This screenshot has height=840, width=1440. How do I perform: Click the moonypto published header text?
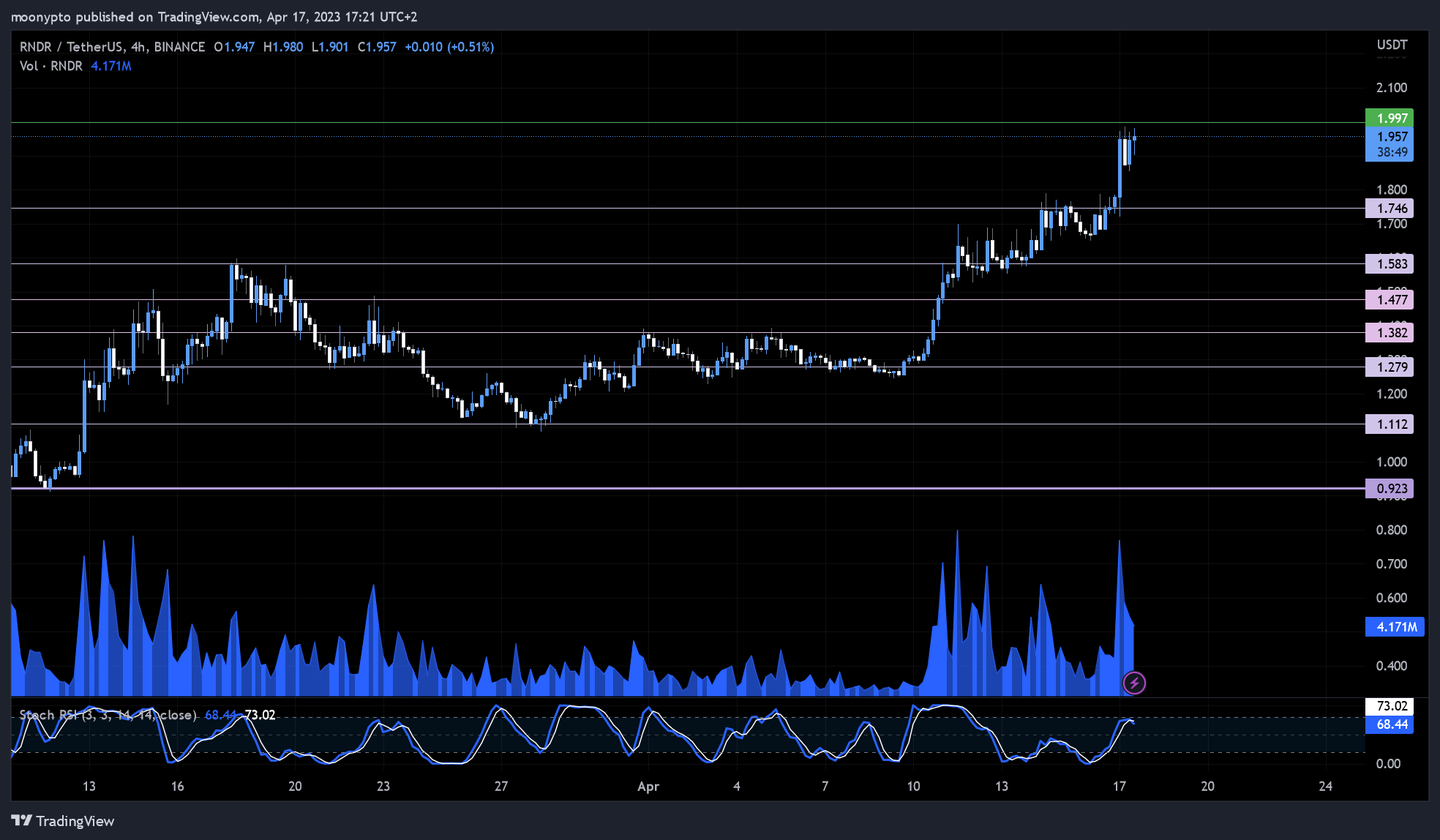pyautogui.click(x=214, y=17)
